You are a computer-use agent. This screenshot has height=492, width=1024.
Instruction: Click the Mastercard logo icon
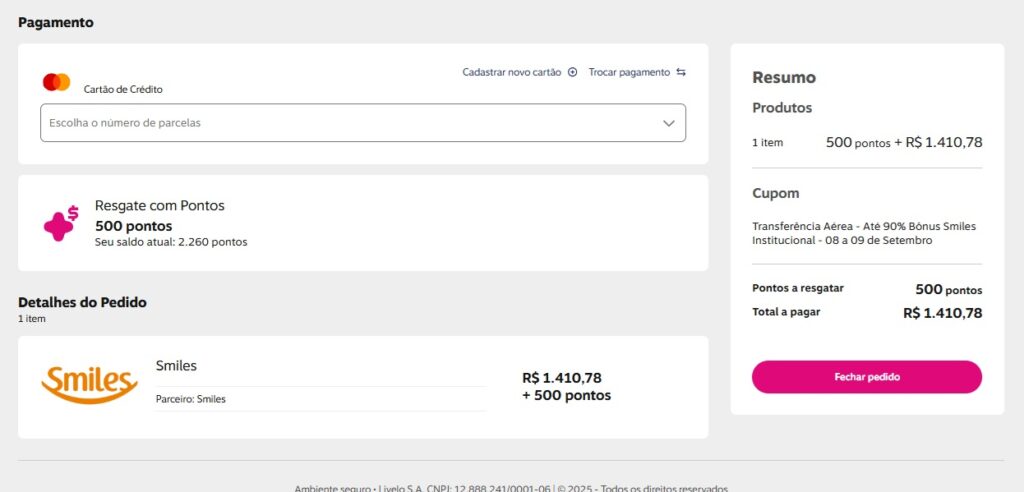click(x=57, y=82)
